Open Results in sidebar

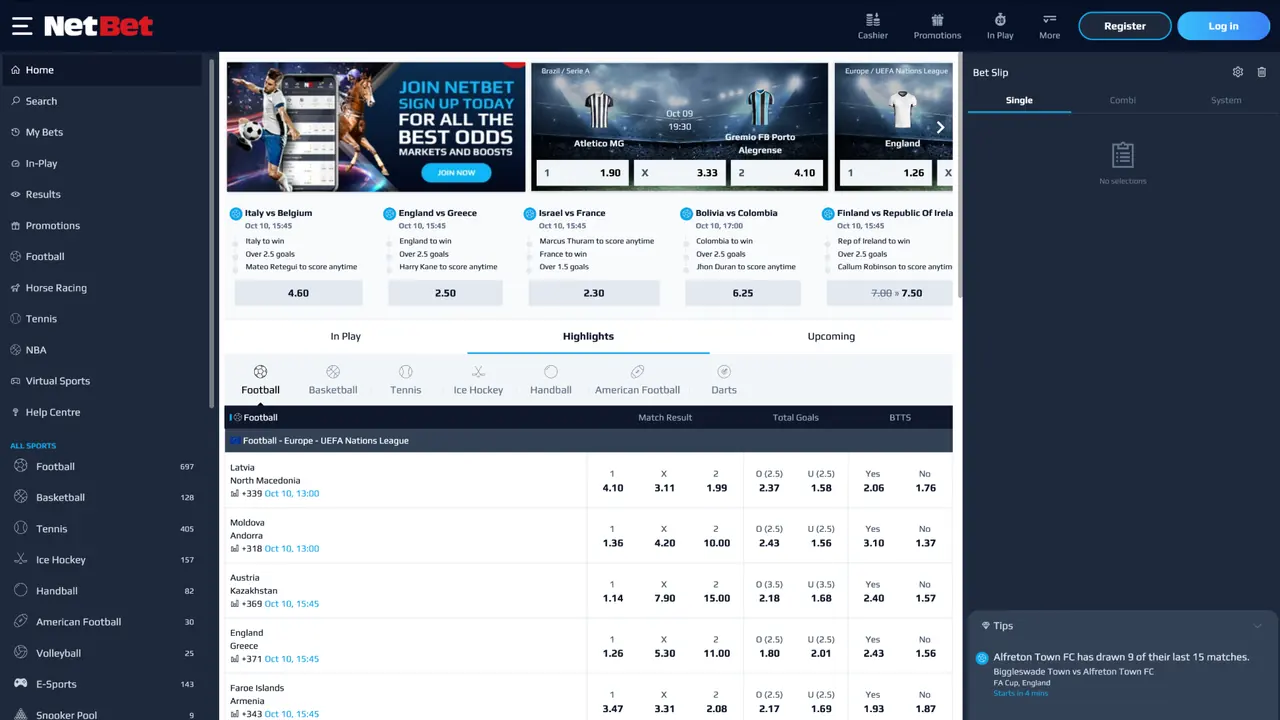click(x=104, y=194)
